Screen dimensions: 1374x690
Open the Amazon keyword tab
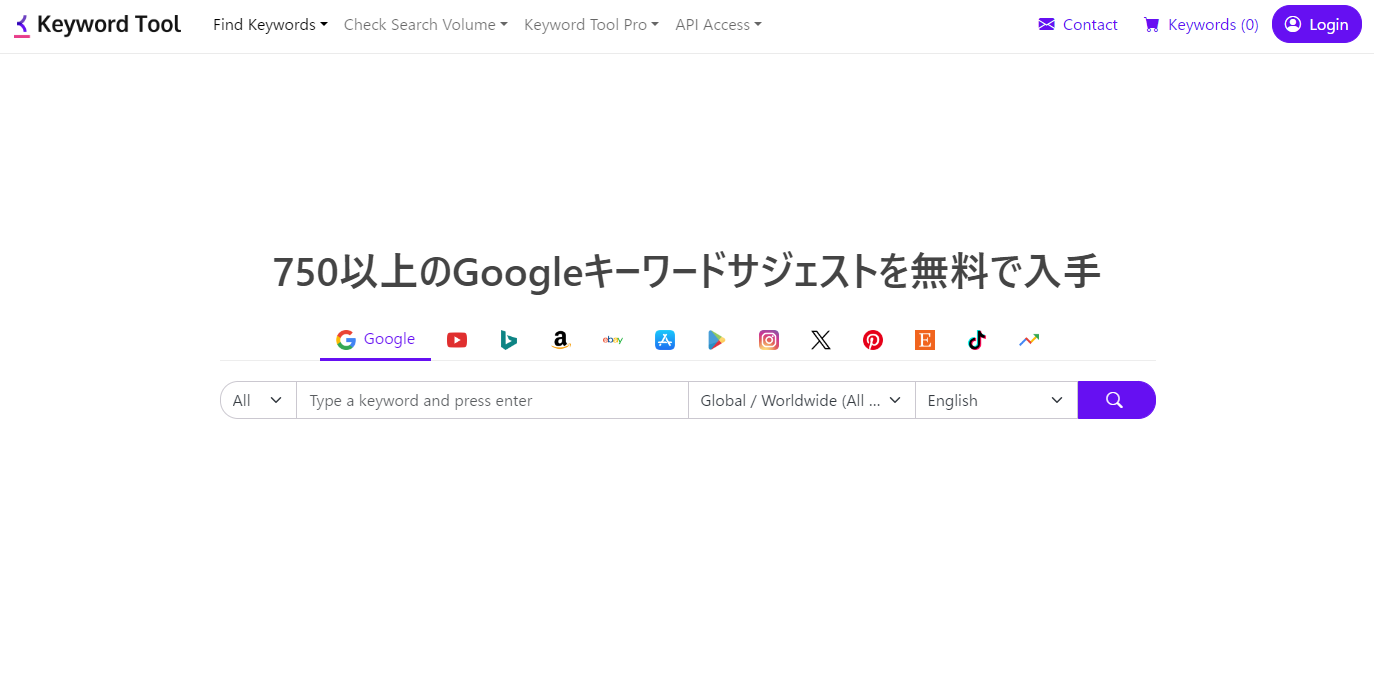[x=561, y=340]
